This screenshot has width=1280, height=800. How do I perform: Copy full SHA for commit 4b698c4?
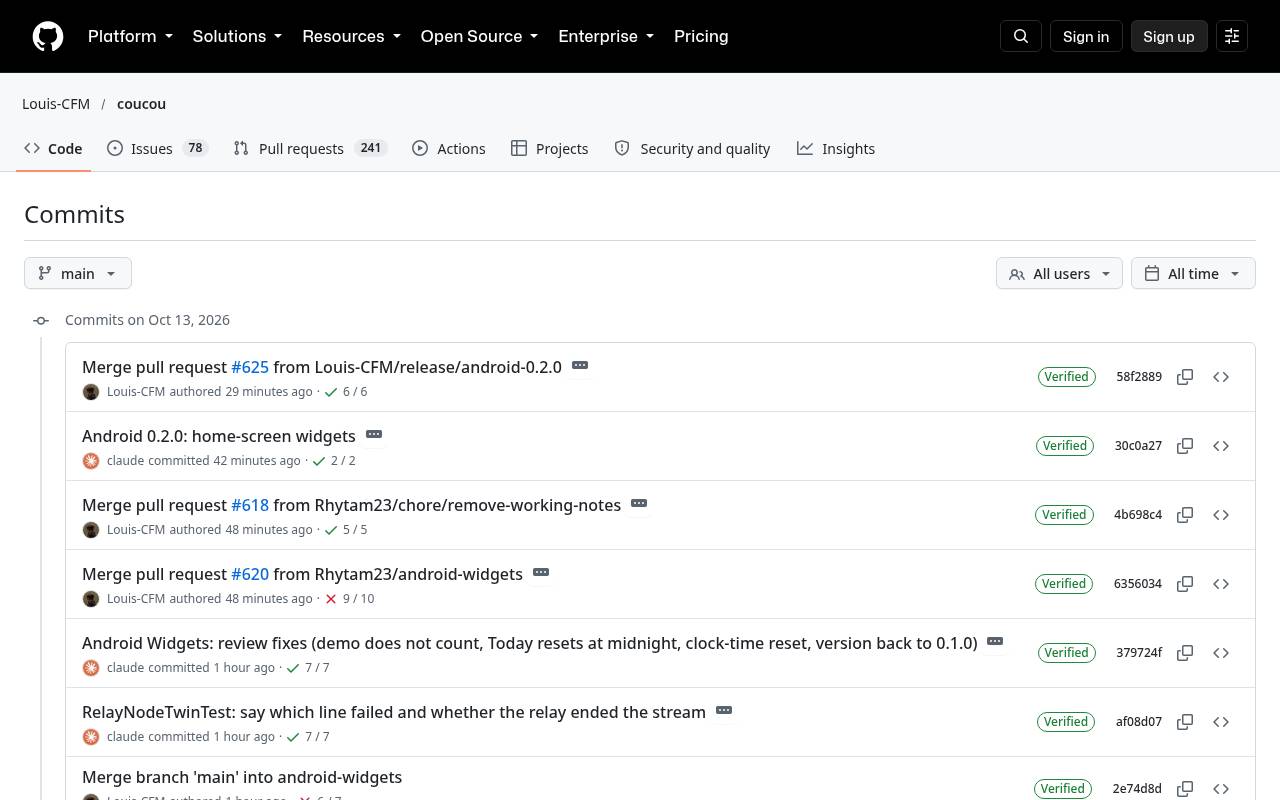(1185, 515)
